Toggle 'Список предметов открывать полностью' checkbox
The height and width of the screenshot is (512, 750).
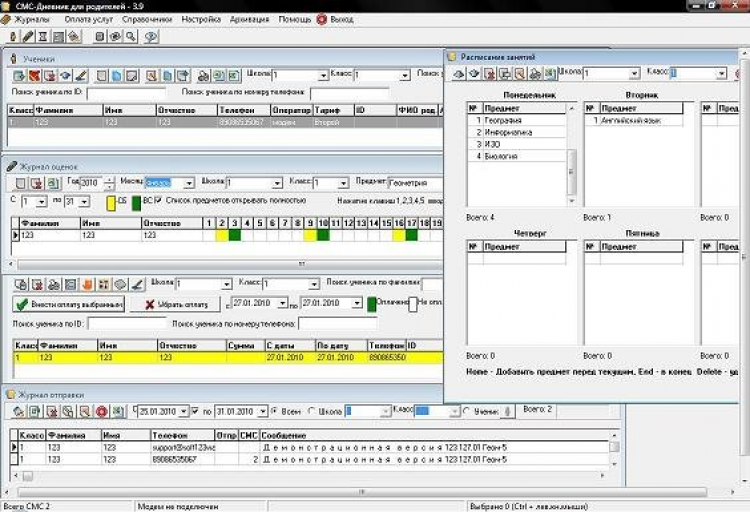[159, 200]
